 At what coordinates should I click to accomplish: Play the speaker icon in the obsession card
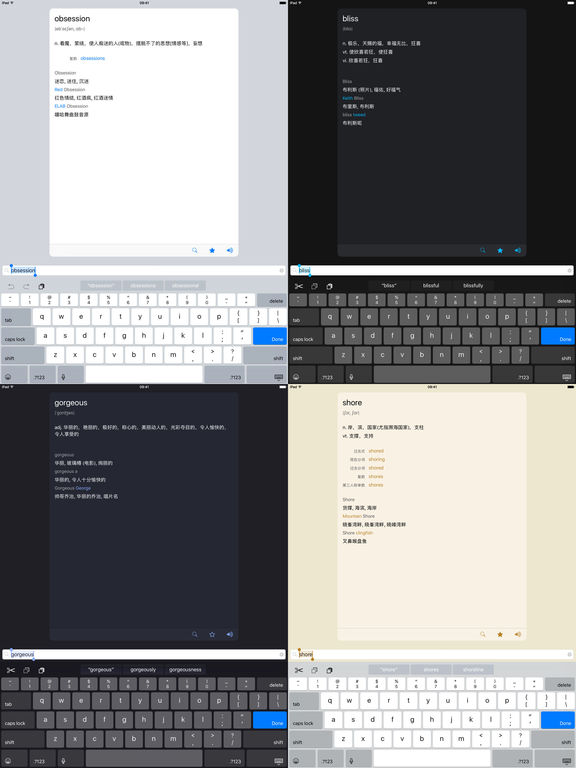click(230, 250)
